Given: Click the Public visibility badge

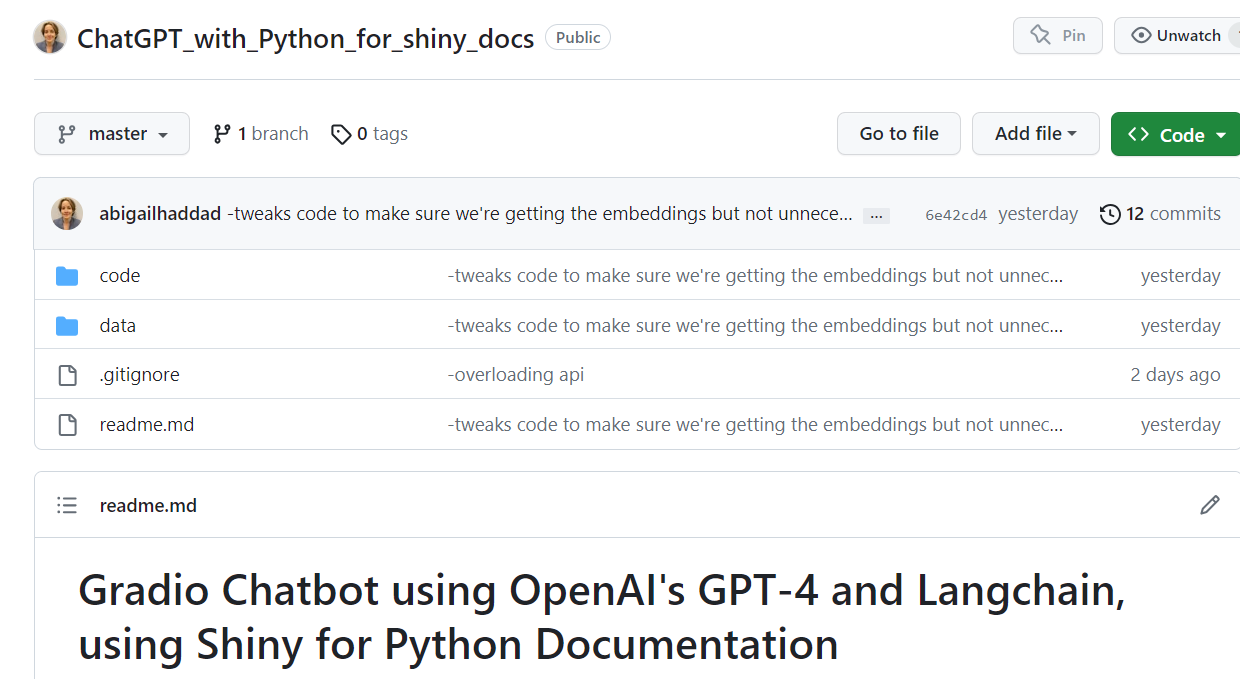Looking at the screenshot, I should 578,38.
